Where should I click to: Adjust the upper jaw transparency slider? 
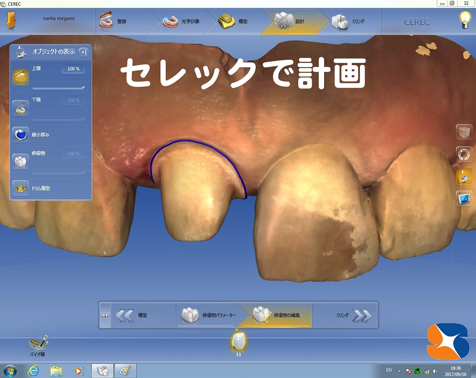pyautogui.click(x=59, y=88)
